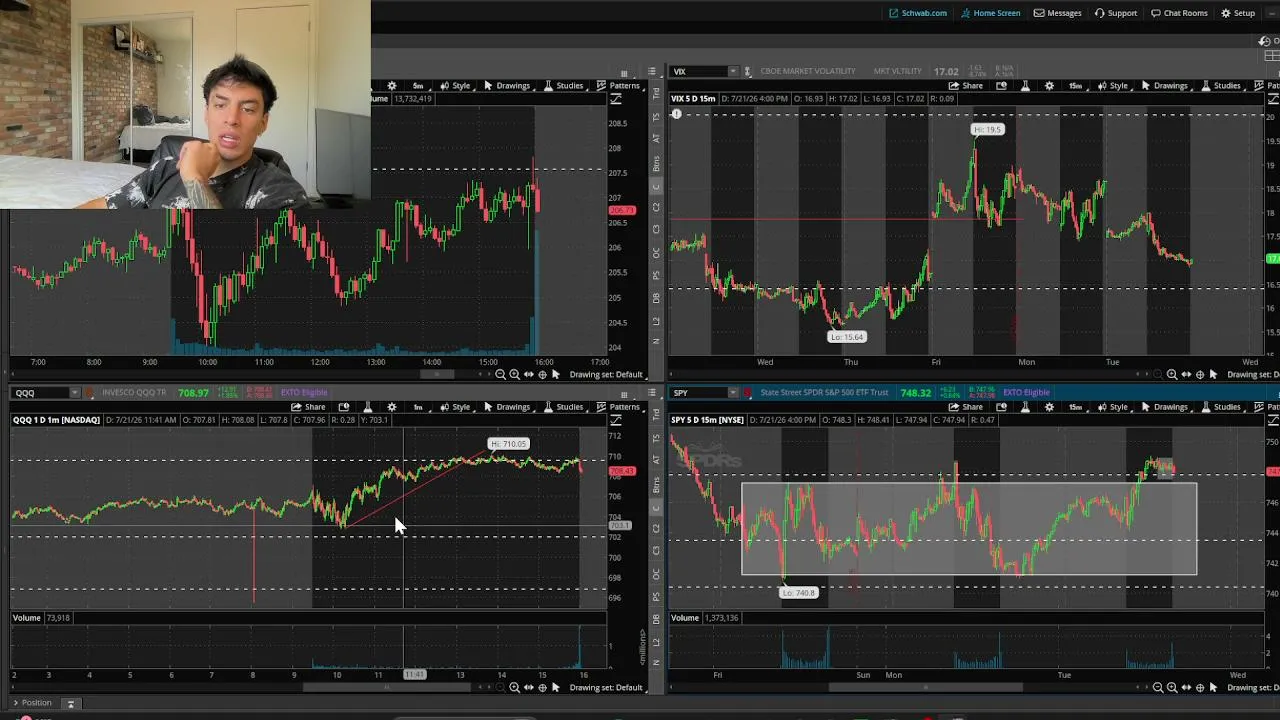Open the Btns side tab of SPY chart
Viewport: 1280px width, 720px height.
point(657,485)
